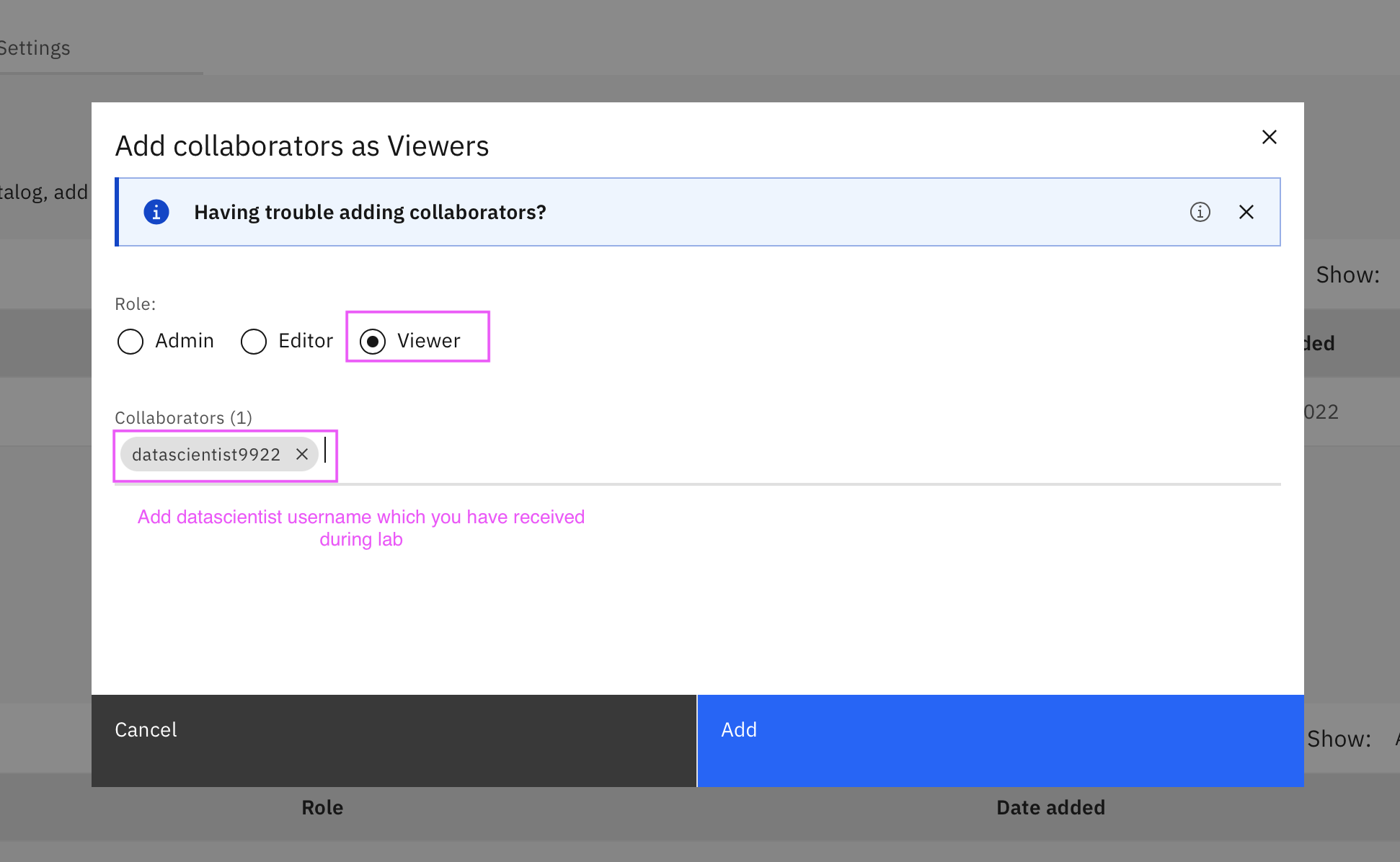
Task: Click the dialog title Add collaborators as Viewers
Action: pos(302,146)
